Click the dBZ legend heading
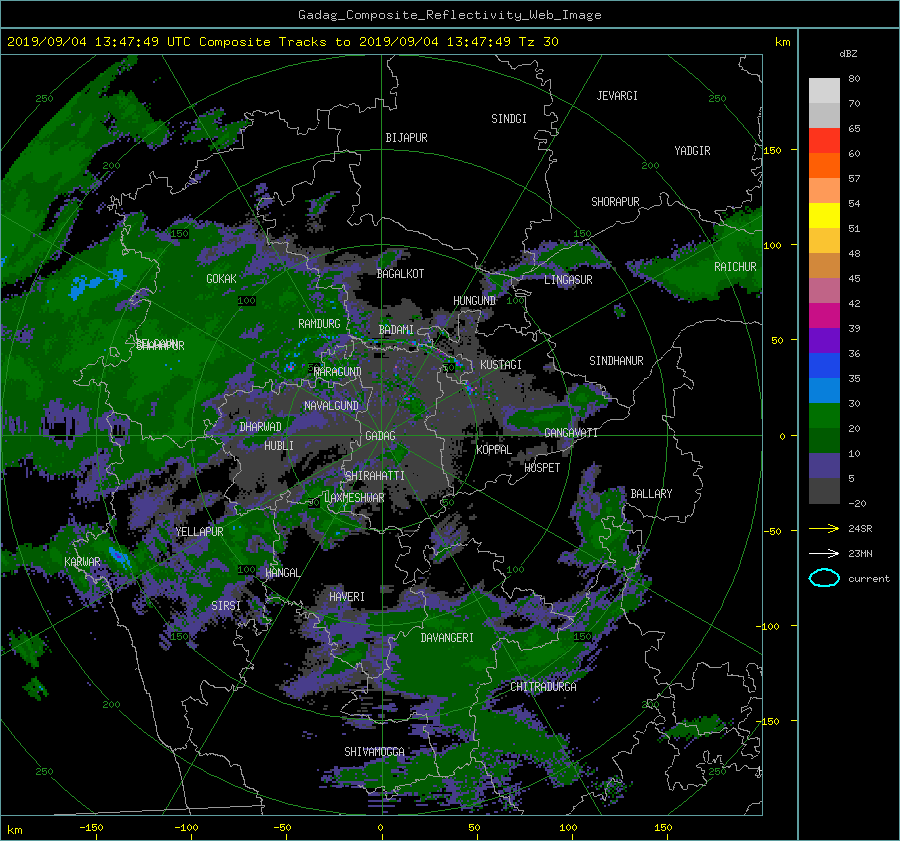The width and height of the screenshot is (900, 841). tap(848, 54)
